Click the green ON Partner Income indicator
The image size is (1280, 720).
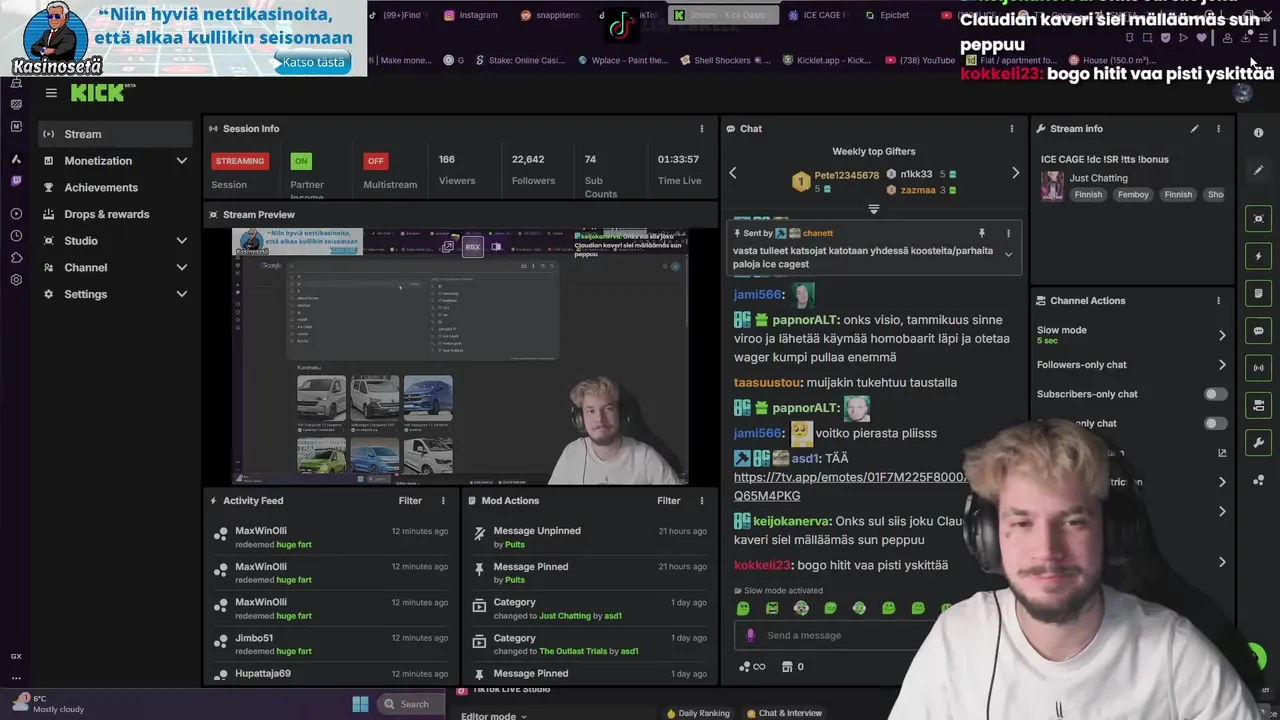tap(300, 161)
